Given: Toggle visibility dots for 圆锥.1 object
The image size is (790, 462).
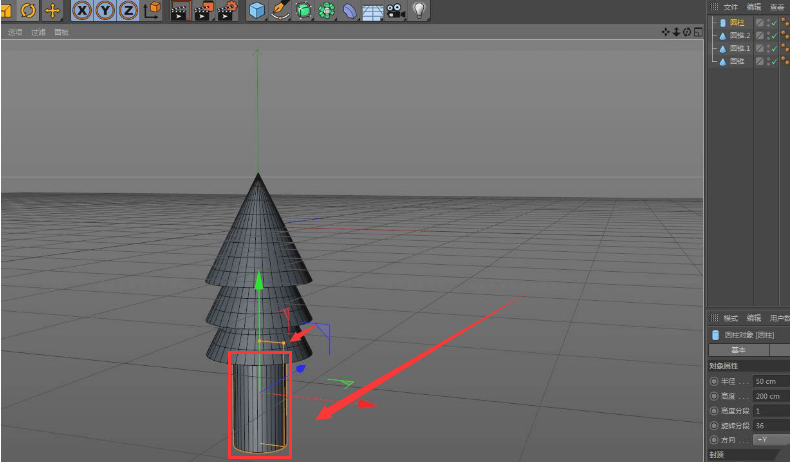Looking at the screenshot, I should [768, 48].
